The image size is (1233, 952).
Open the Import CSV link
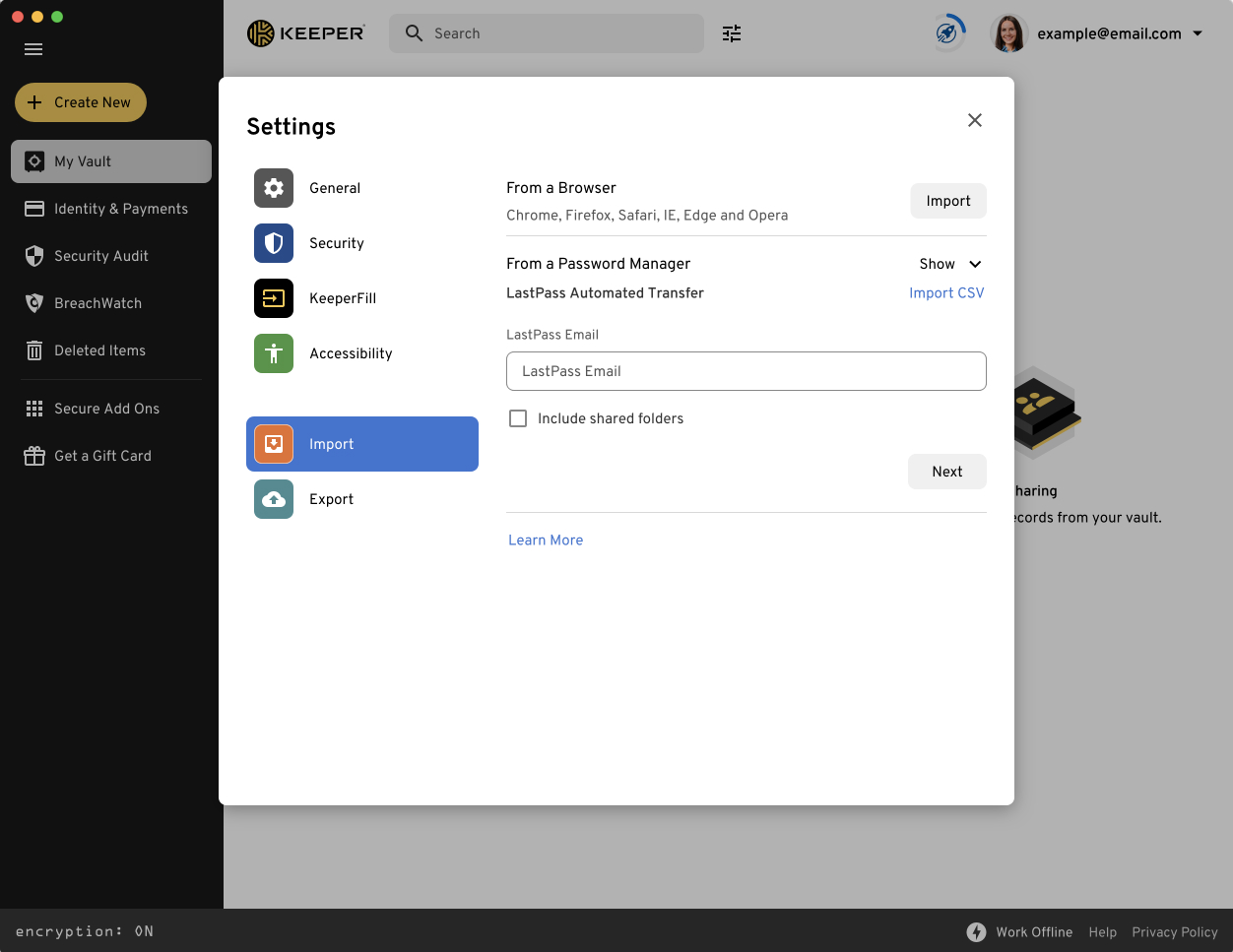tap(945, 293)
